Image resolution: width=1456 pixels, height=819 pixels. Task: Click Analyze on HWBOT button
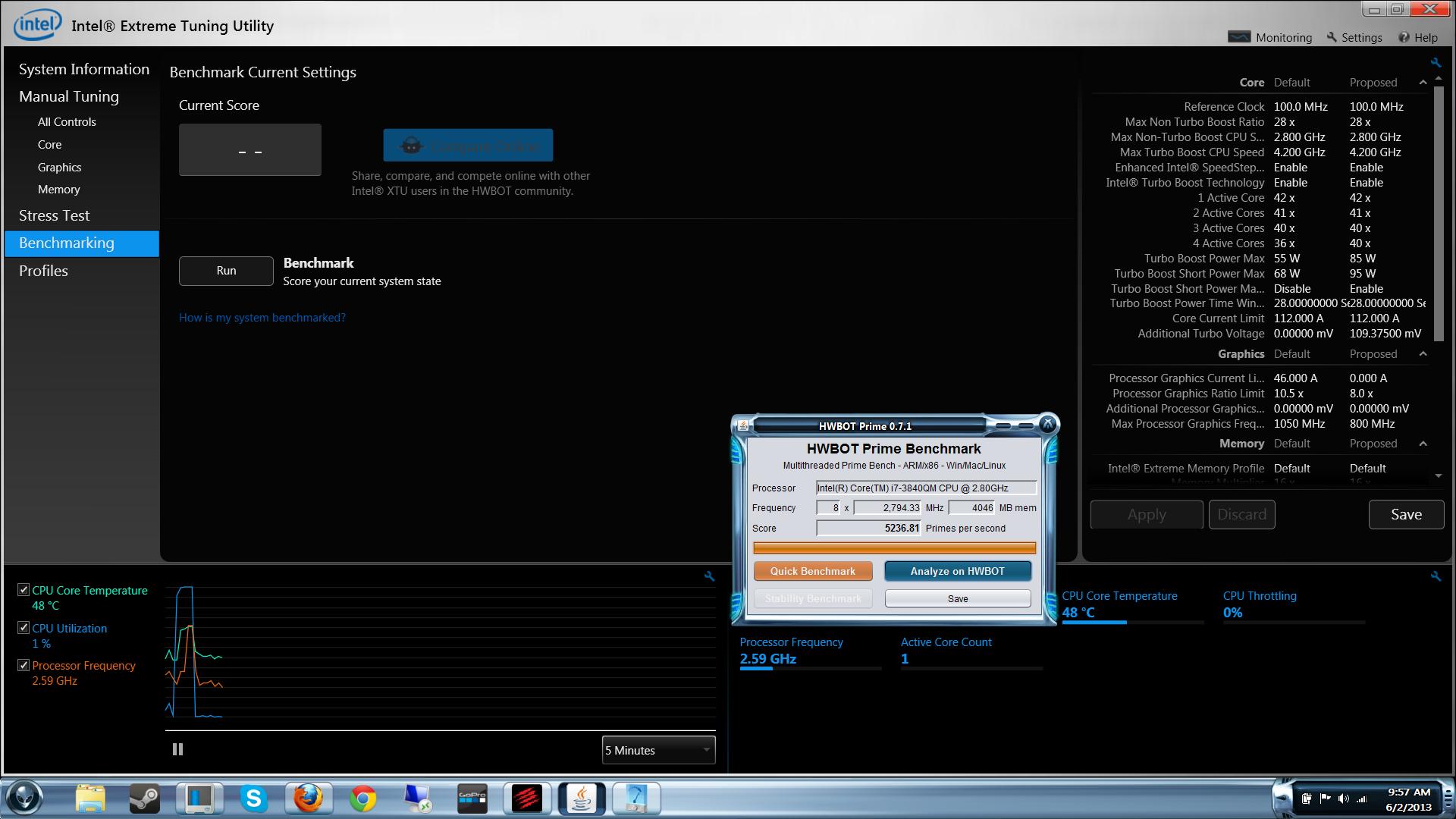(958, 571)
